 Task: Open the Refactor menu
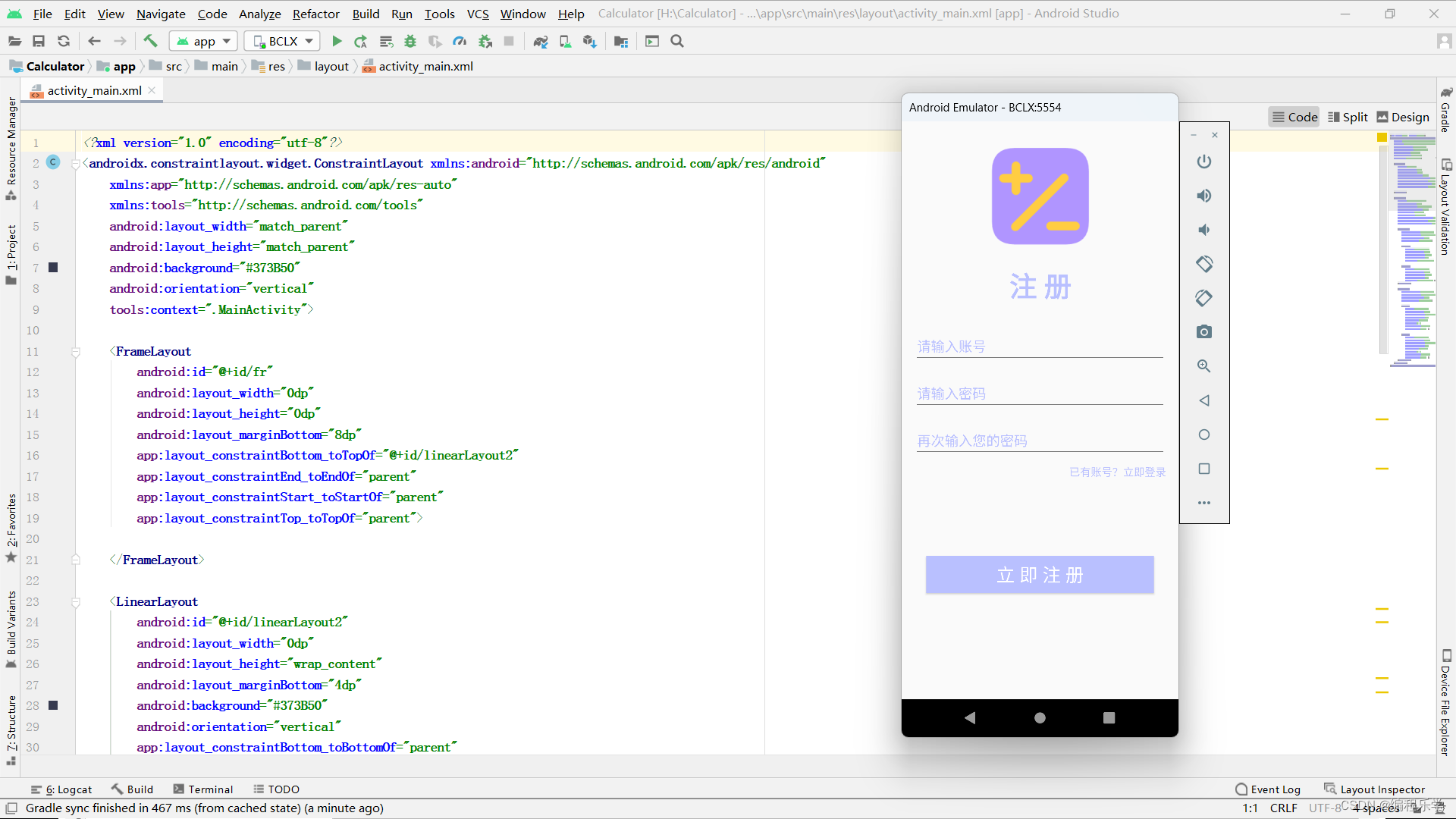tap(315, 14)
